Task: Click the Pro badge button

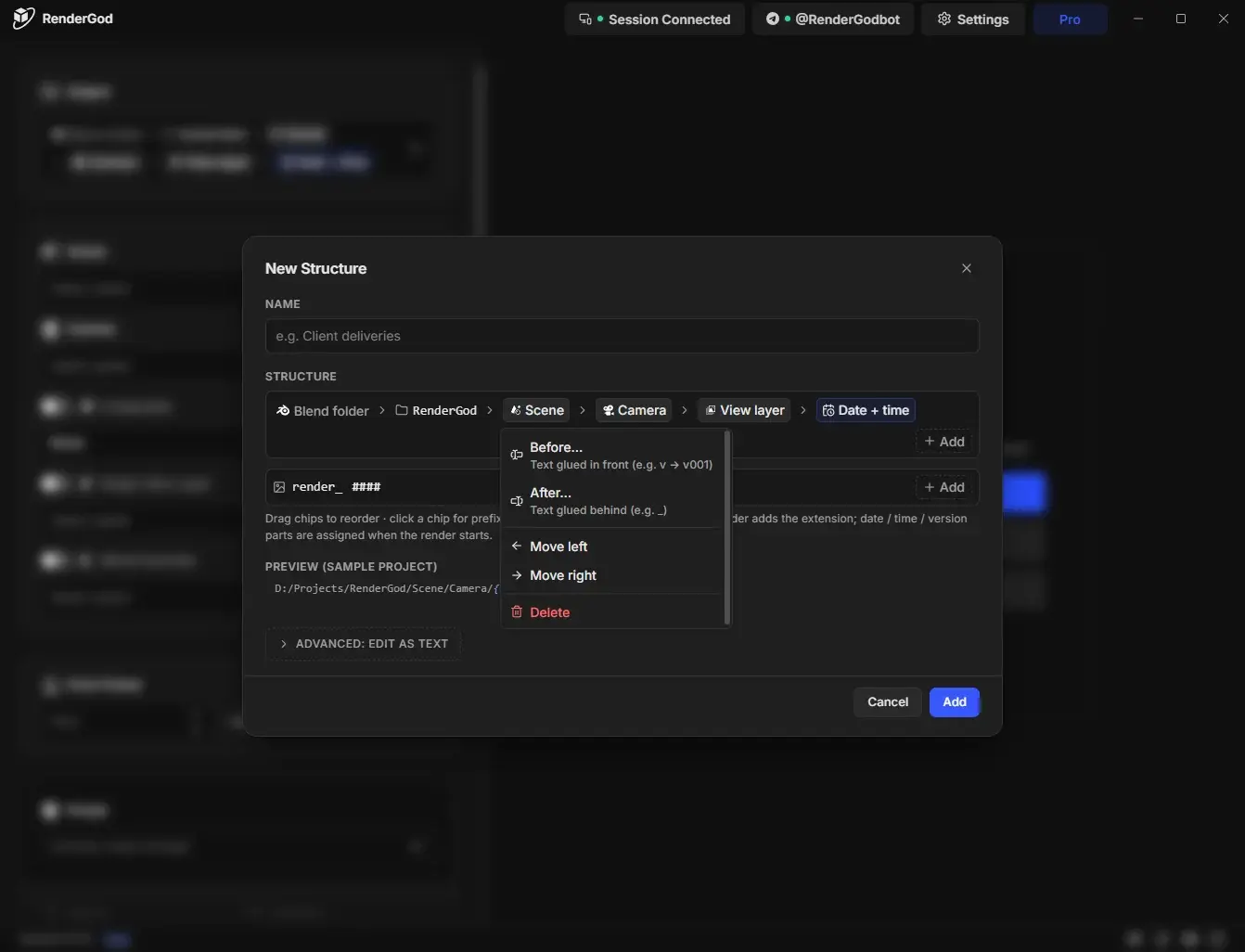Action: (1070, 19)
